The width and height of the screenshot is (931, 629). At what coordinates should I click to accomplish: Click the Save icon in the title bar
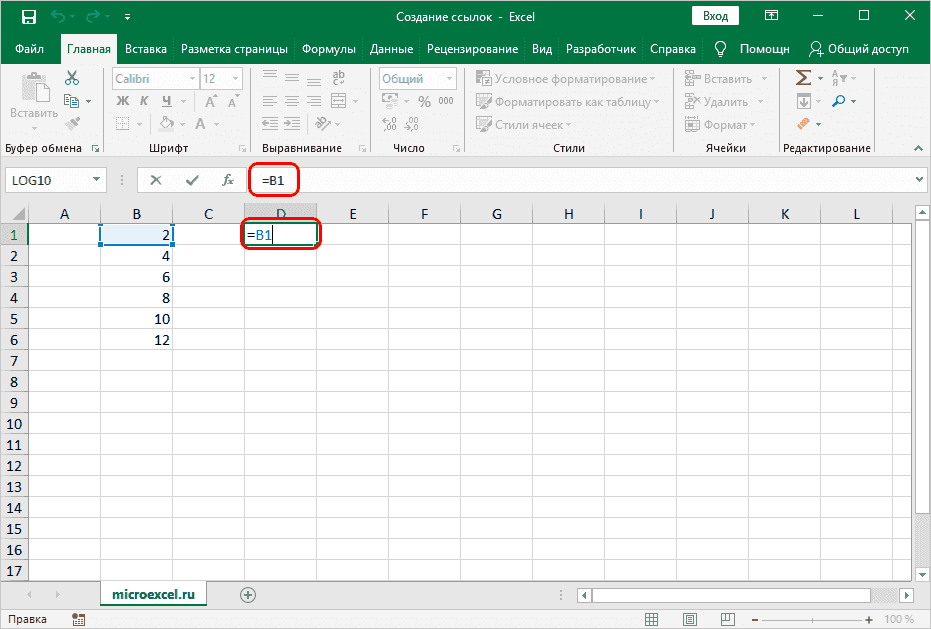pyautogui.click(x=28, y=16)
